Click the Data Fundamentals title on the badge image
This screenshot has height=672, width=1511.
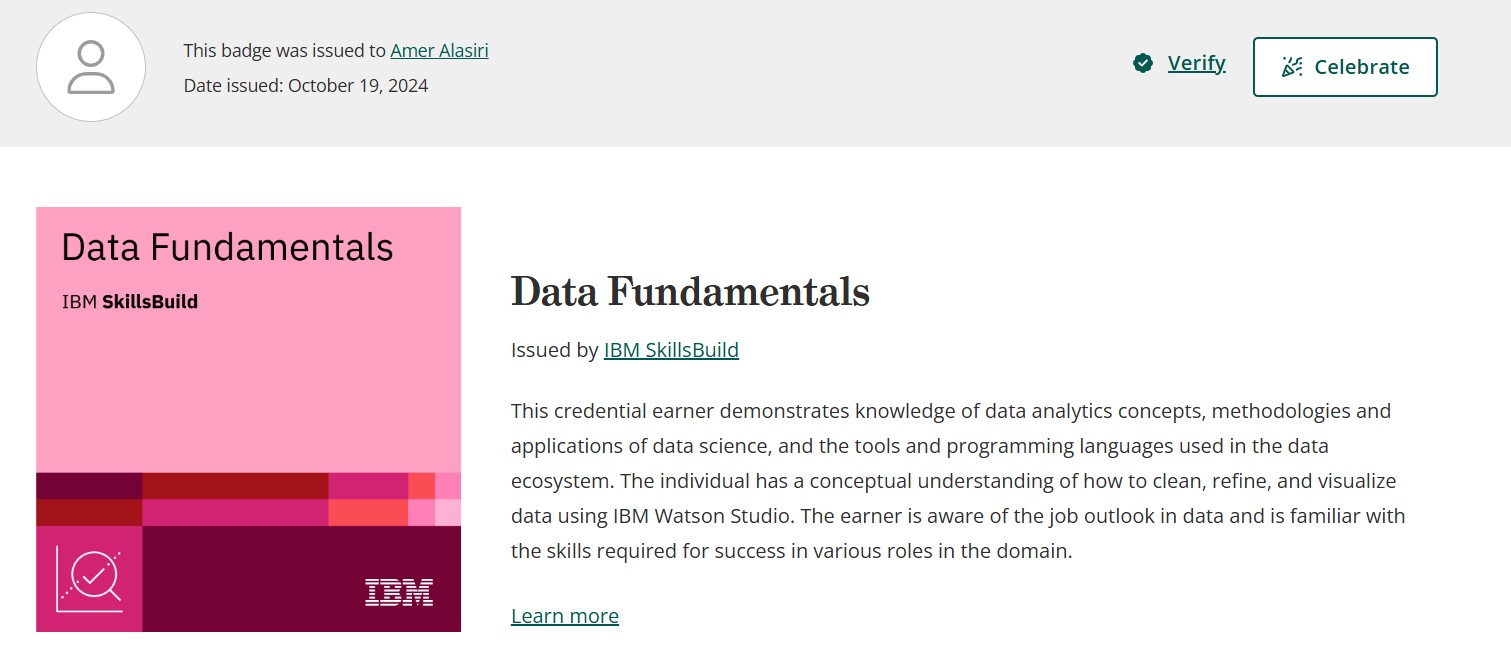227,247
